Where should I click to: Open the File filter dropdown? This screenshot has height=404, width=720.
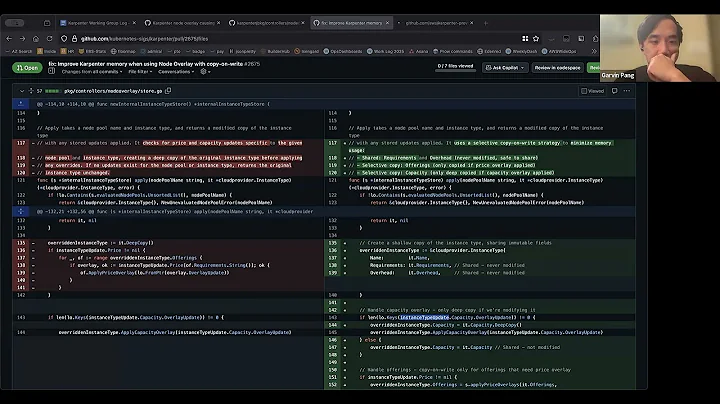pos(140,72)
